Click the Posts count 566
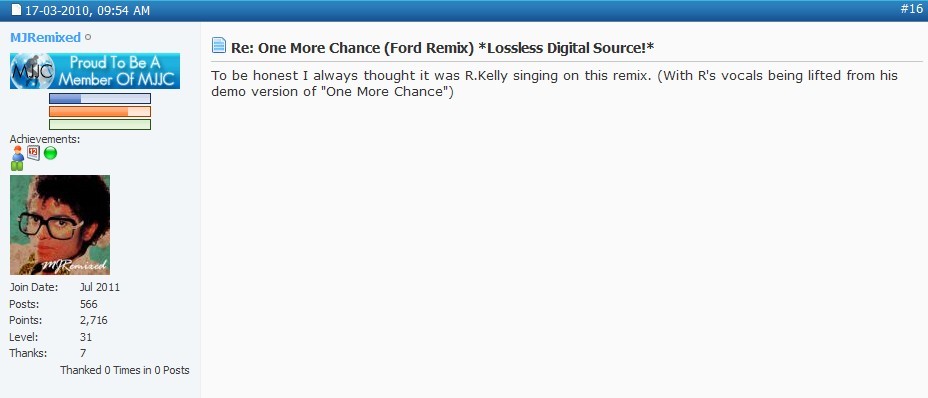Image resolution: width=928 pixels, height=398 pixels. 89,304
